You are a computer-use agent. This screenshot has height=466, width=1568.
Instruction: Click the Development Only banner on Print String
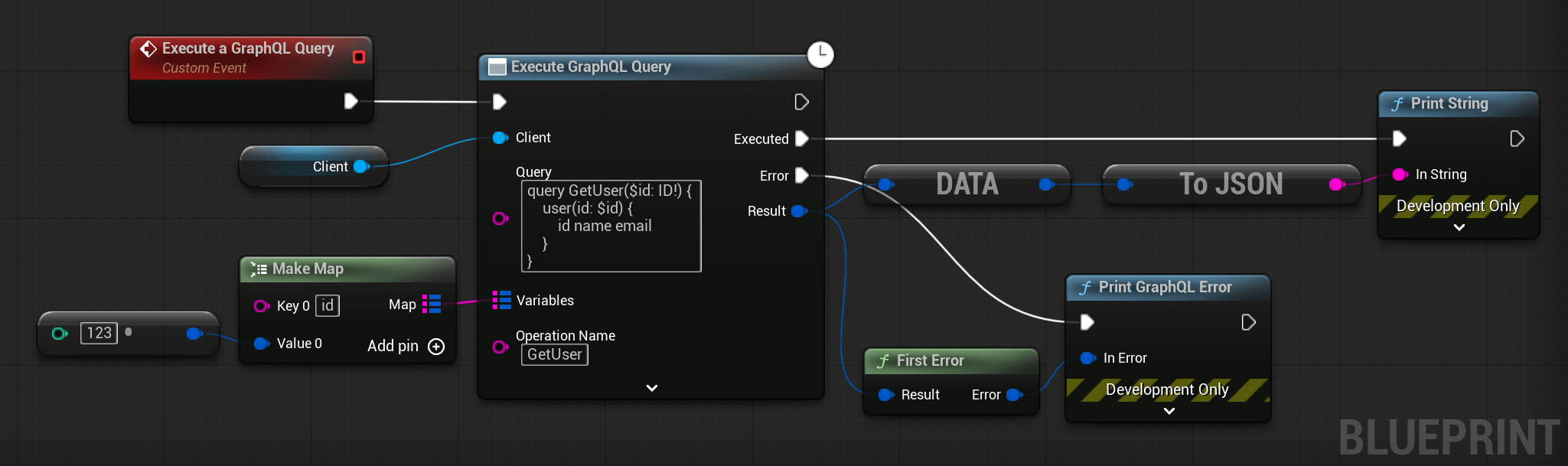(x=1458, y=206)
